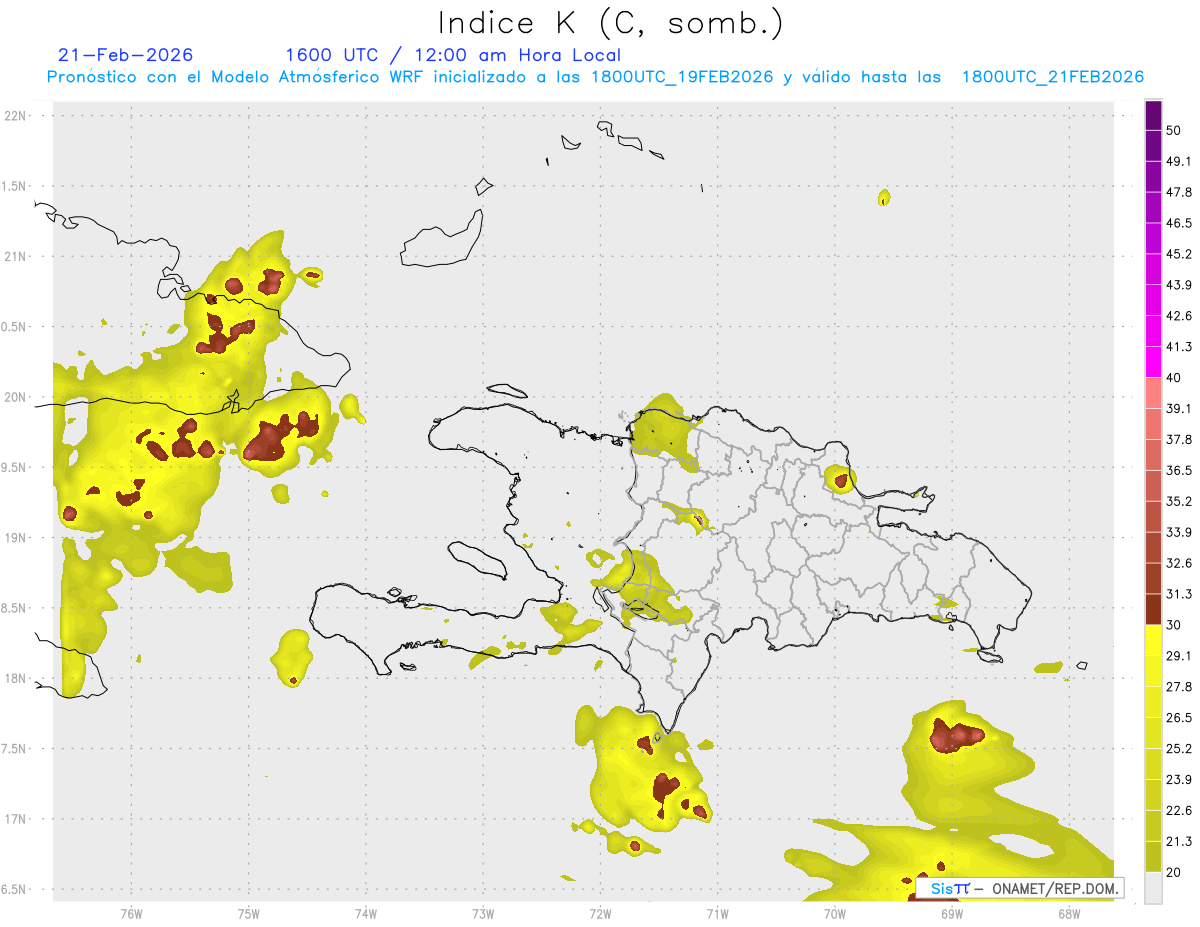Click colorbar value "49.1"
This screenshot has height=927, width=1200.
click(x=1179, y=161)
